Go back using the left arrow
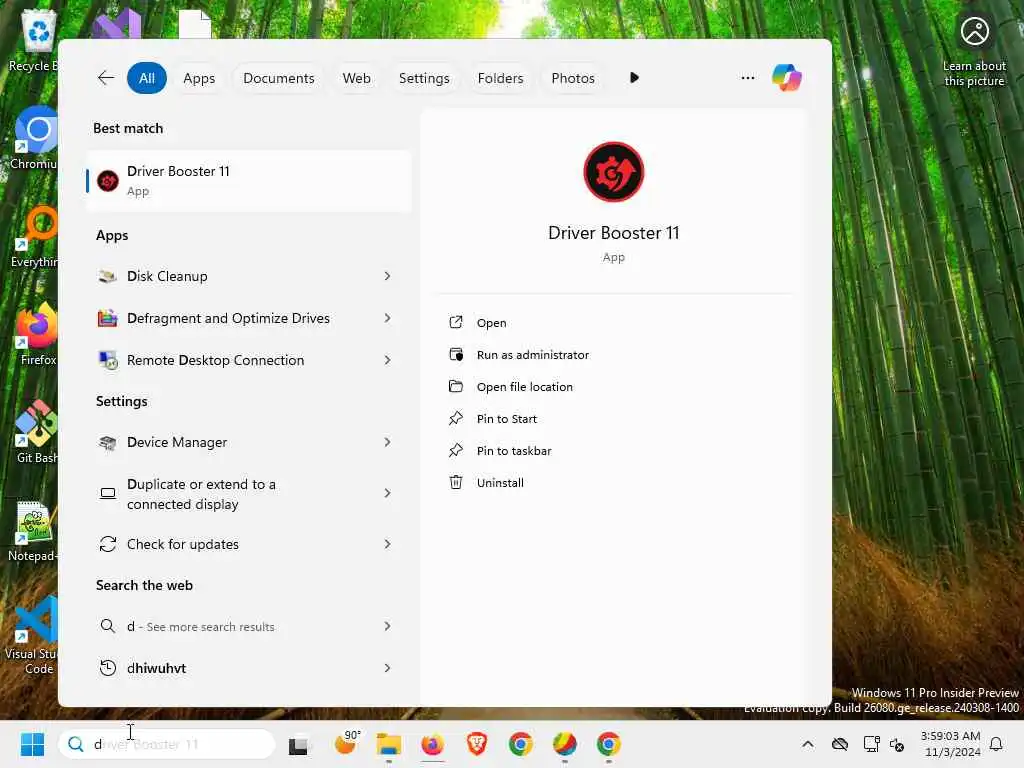Image resolution: width=1024 pixels, height=768 pixels. [106, 78]
